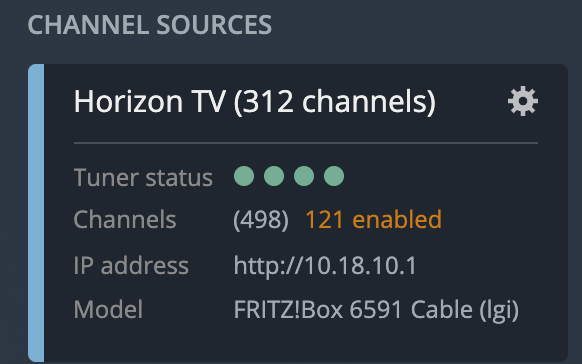Viewport: 582px width, 364px height.
Task: Click the blue accent bar of source card
Action: pyautogui.click(x=36, y=213)
